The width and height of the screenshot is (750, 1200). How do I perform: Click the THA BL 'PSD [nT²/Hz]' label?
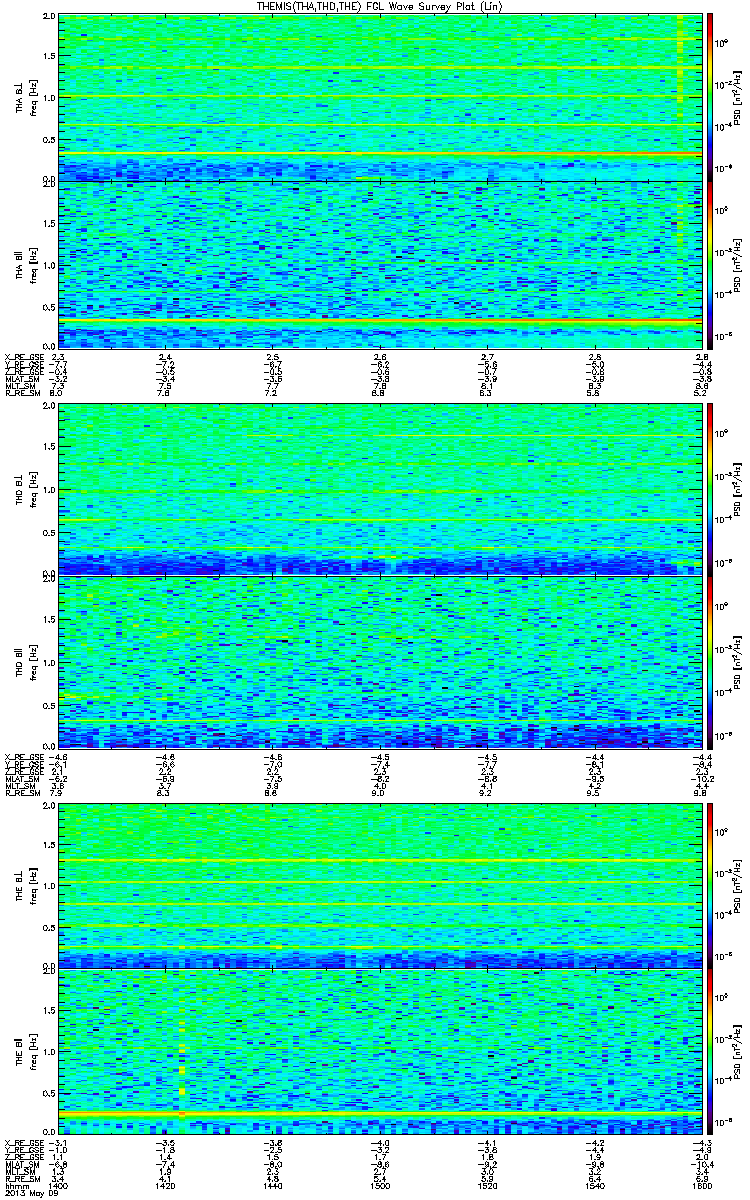click(x=737, y=97)
